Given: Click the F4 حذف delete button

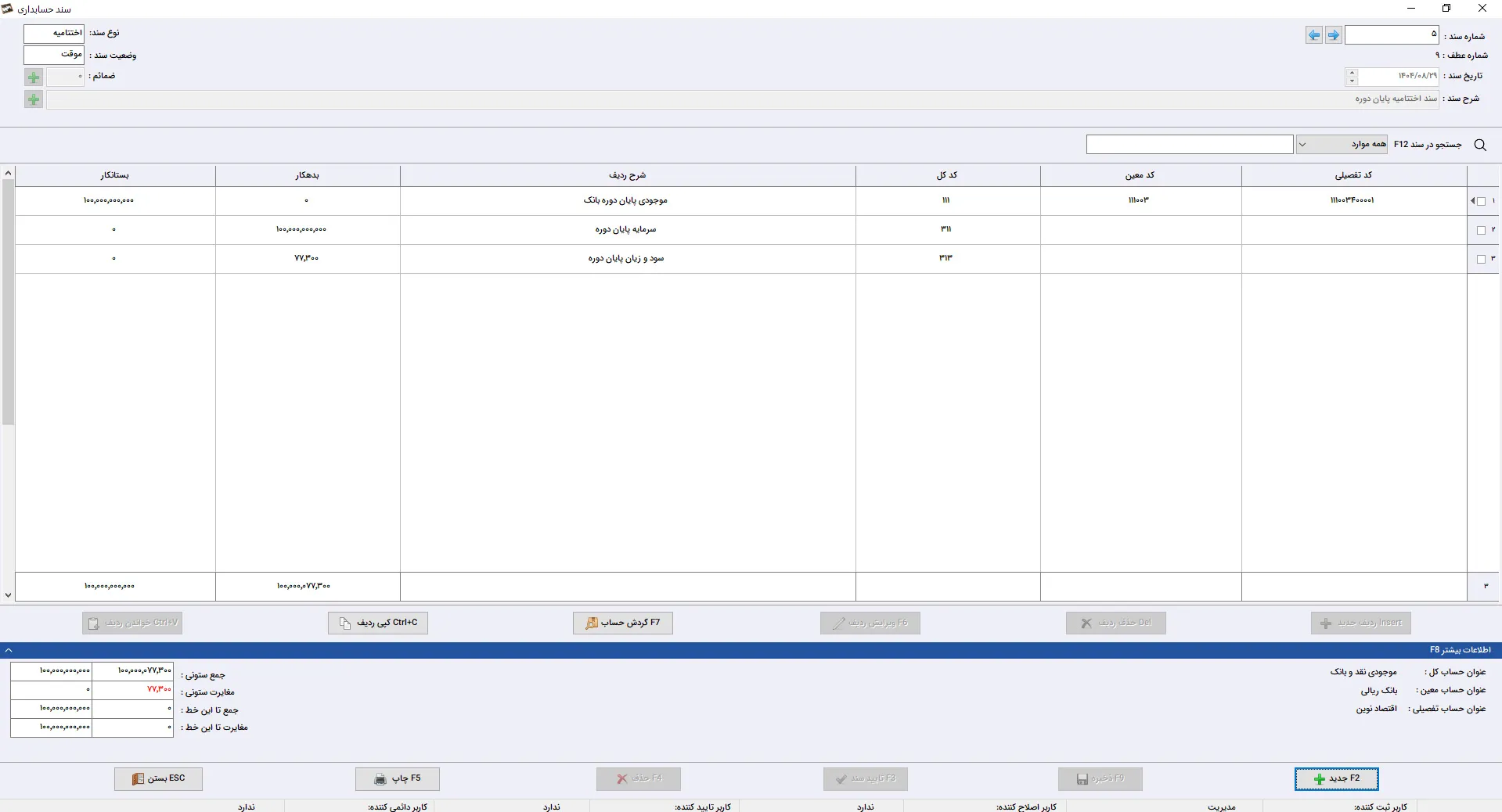Looking at the screenshot, I should 639,779.
